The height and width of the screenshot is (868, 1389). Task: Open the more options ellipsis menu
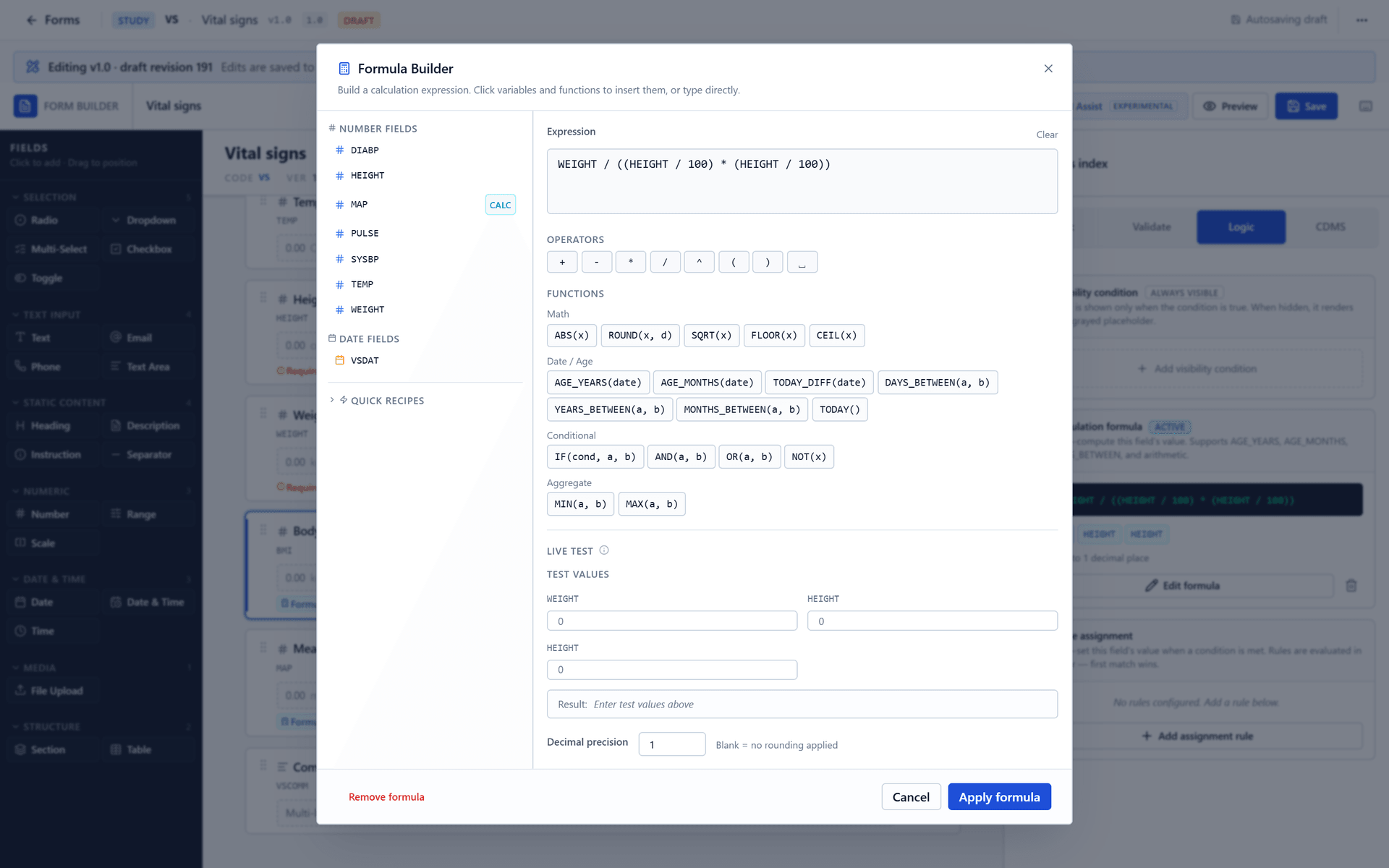1362,20
